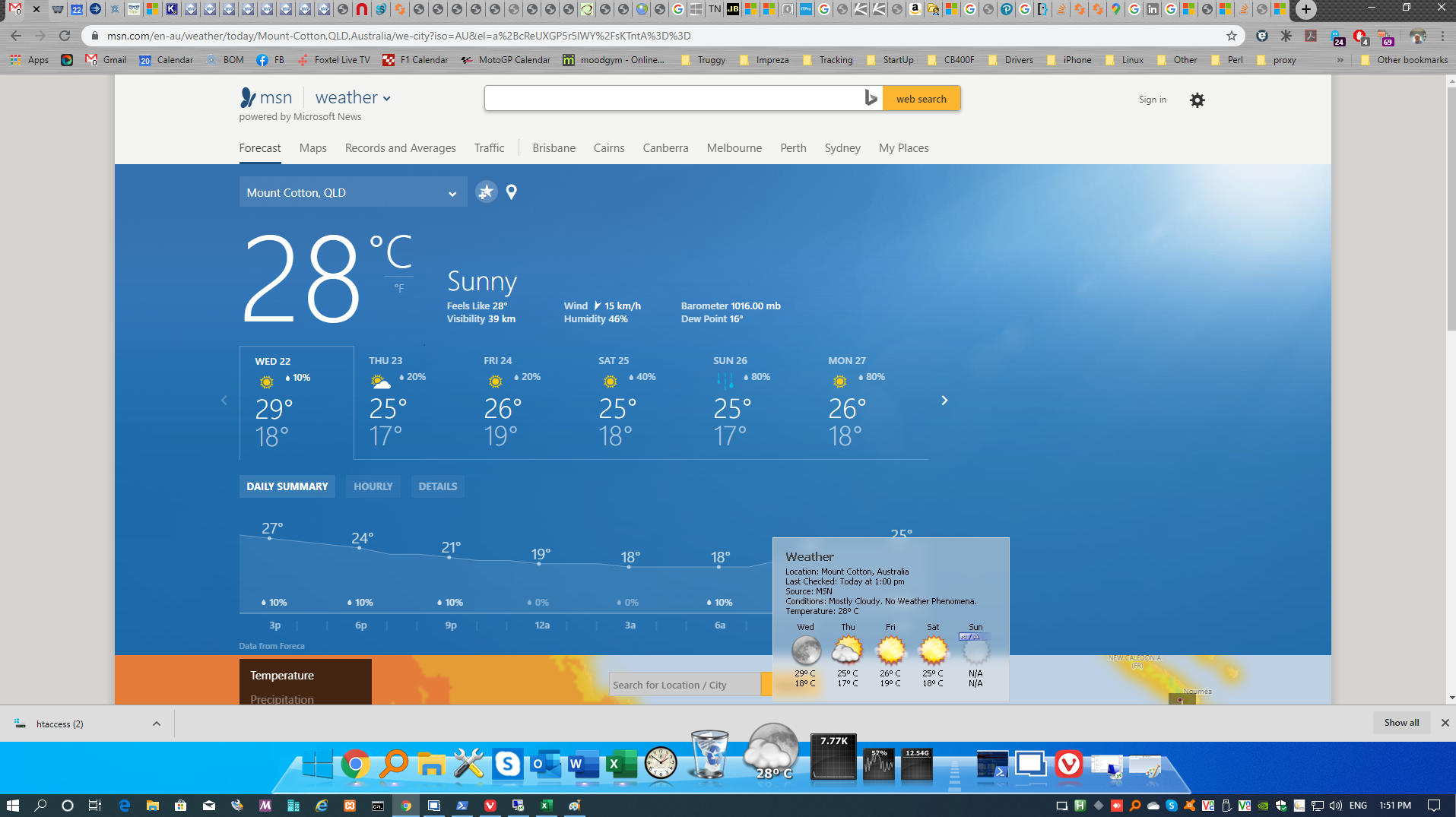The image size is (1456, 817).
Task: Switch temperature units to °F
Action: 399,289
